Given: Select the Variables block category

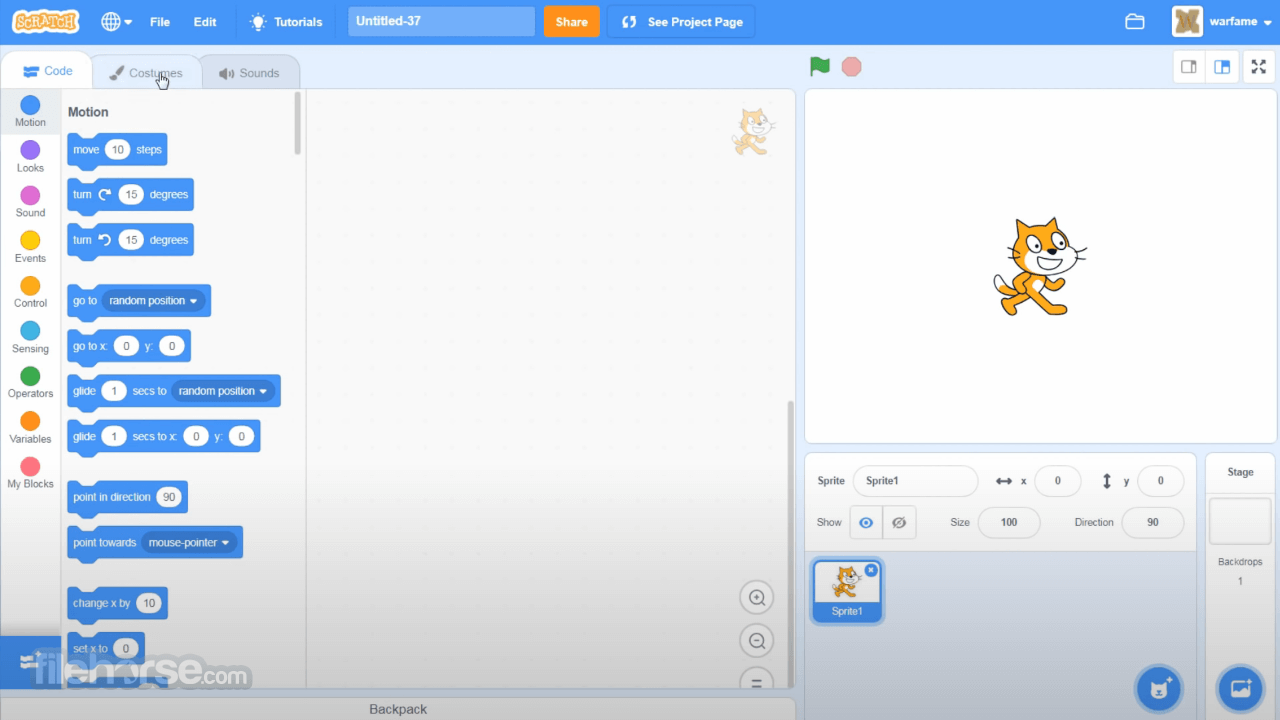Looking at the screenshot, I should [30, 428].
